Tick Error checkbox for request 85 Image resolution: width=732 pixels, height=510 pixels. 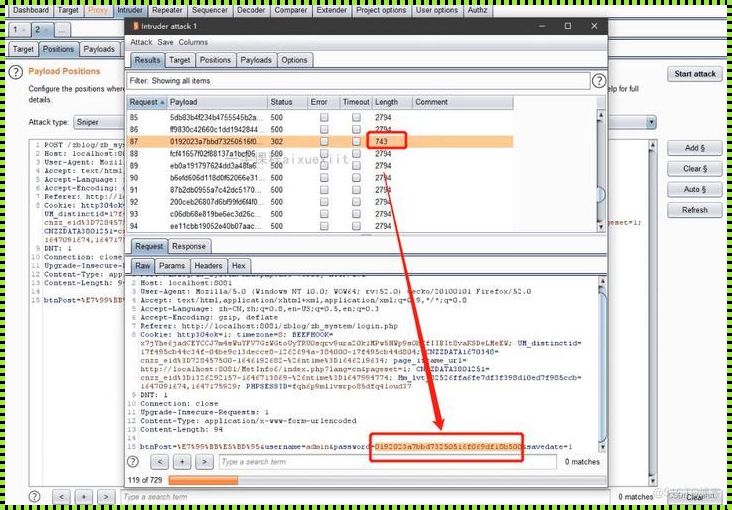pyautogui.click(x=324, y=117)
